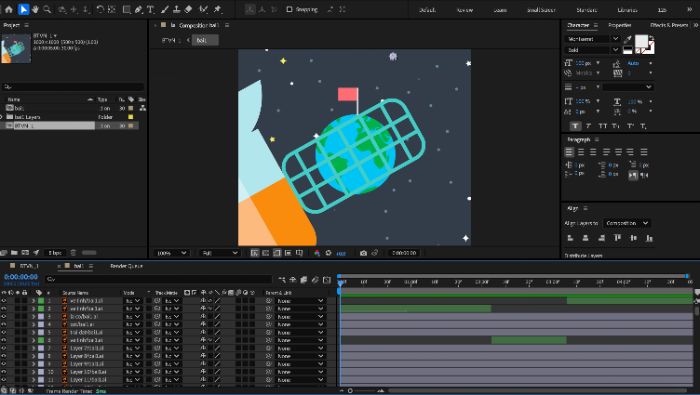700x395 pixels.
Task: Select the Puppet Pin tool
Action: pyautogui.click(x=218, y=9)
